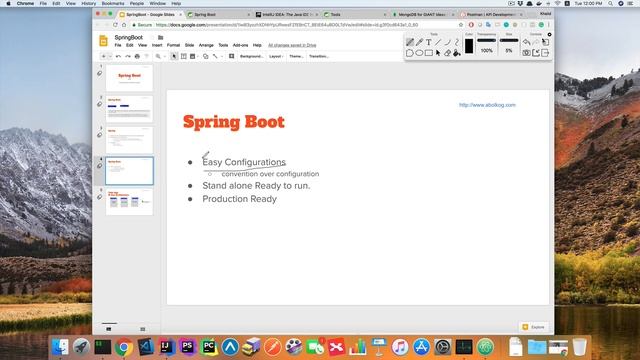Redo annotation in palette controls
Viewport: 640px width, 360px height.
[536, 42]
